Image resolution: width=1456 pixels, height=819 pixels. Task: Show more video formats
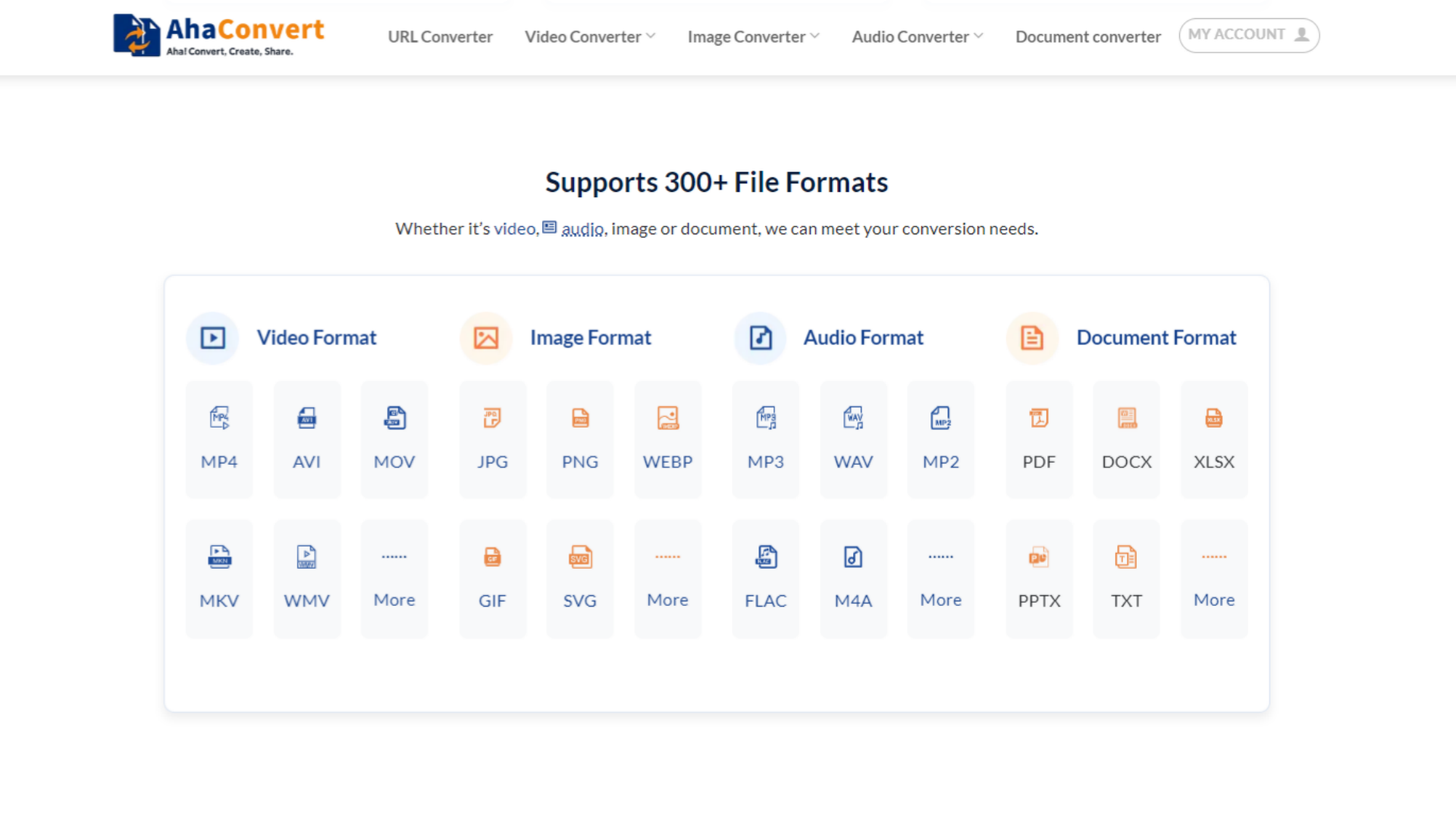(394, 579)
